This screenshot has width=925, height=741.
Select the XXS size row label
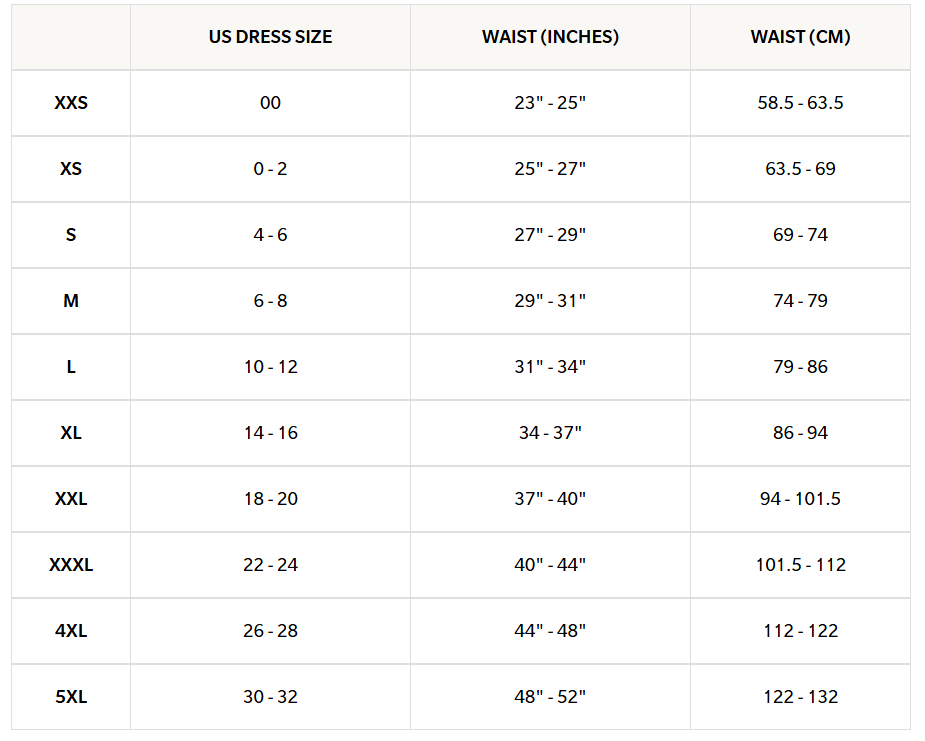tap(71, 103)
